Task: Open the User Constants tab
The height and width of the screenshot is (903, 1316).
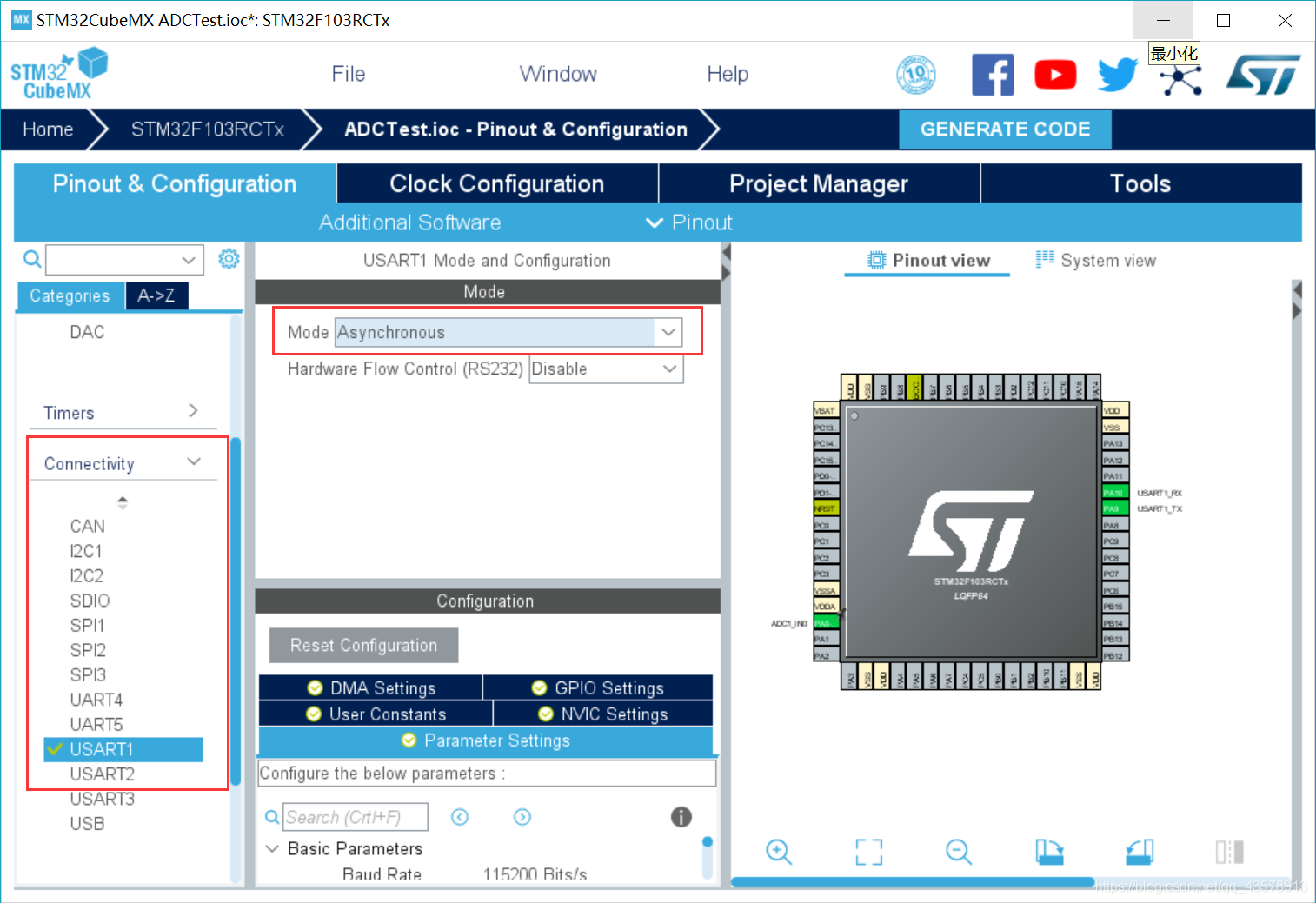Action: pyautogui.click(x=376, y=714)
